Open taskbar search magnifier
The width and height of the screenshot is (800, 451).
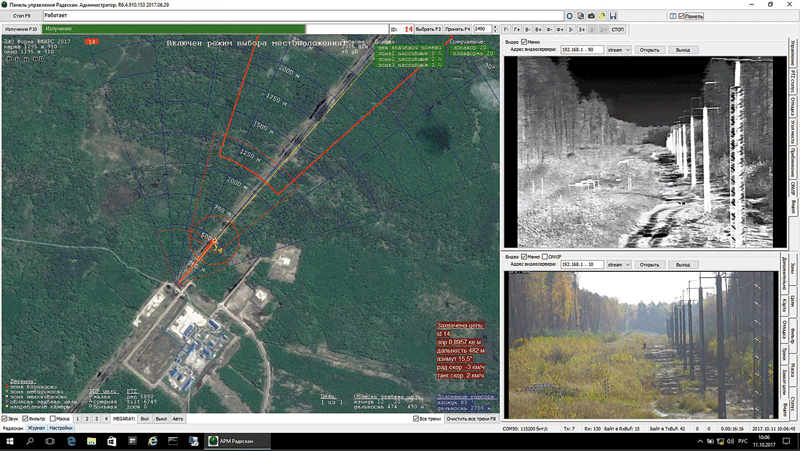tap(30, 441)
